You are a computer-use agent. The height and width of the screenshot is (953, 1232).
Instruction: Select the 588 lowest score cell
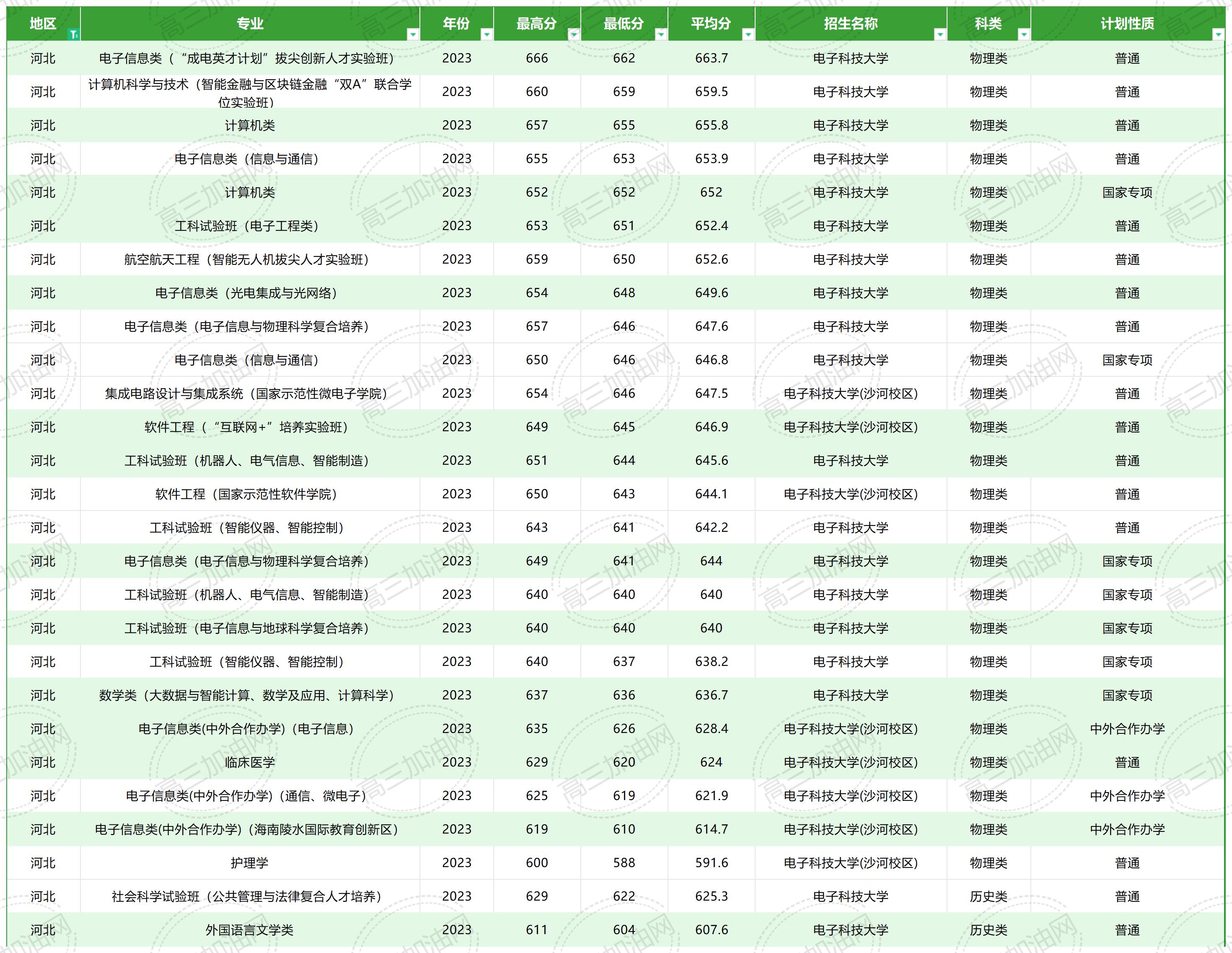(x=624, y=863)
